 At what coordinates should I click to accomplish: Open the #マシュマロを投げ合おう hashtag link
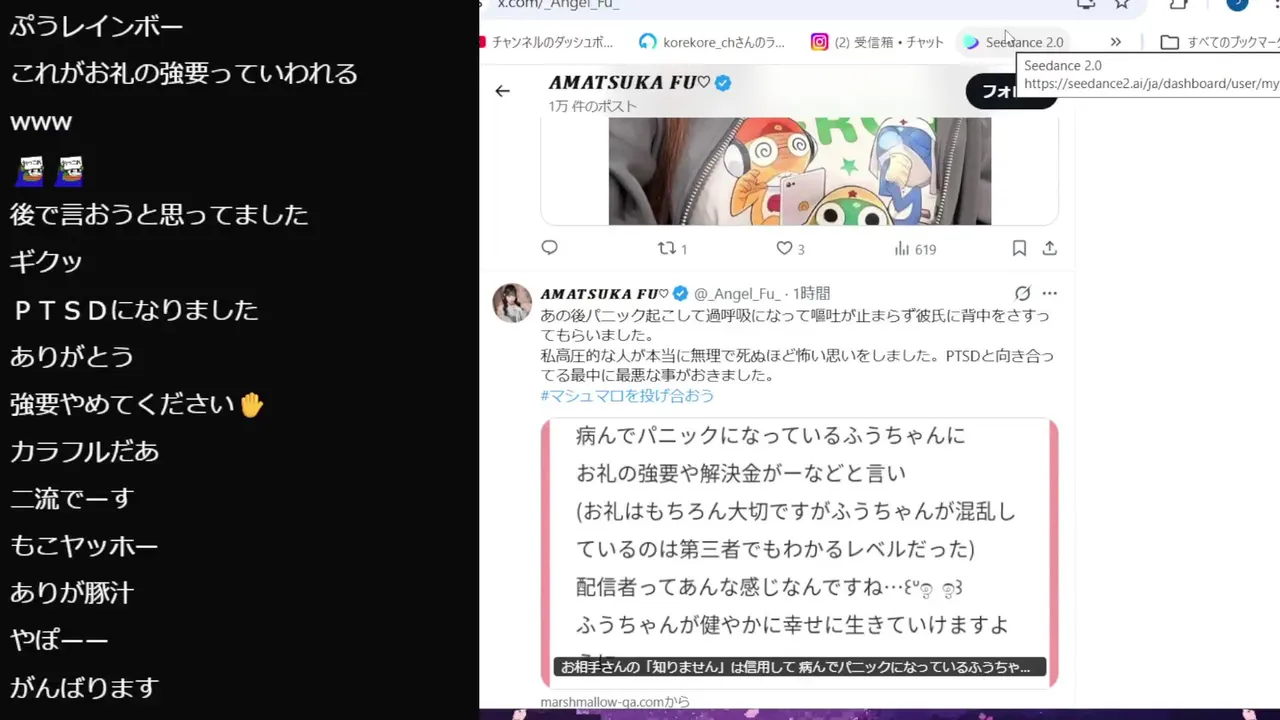tap(627, 395)
